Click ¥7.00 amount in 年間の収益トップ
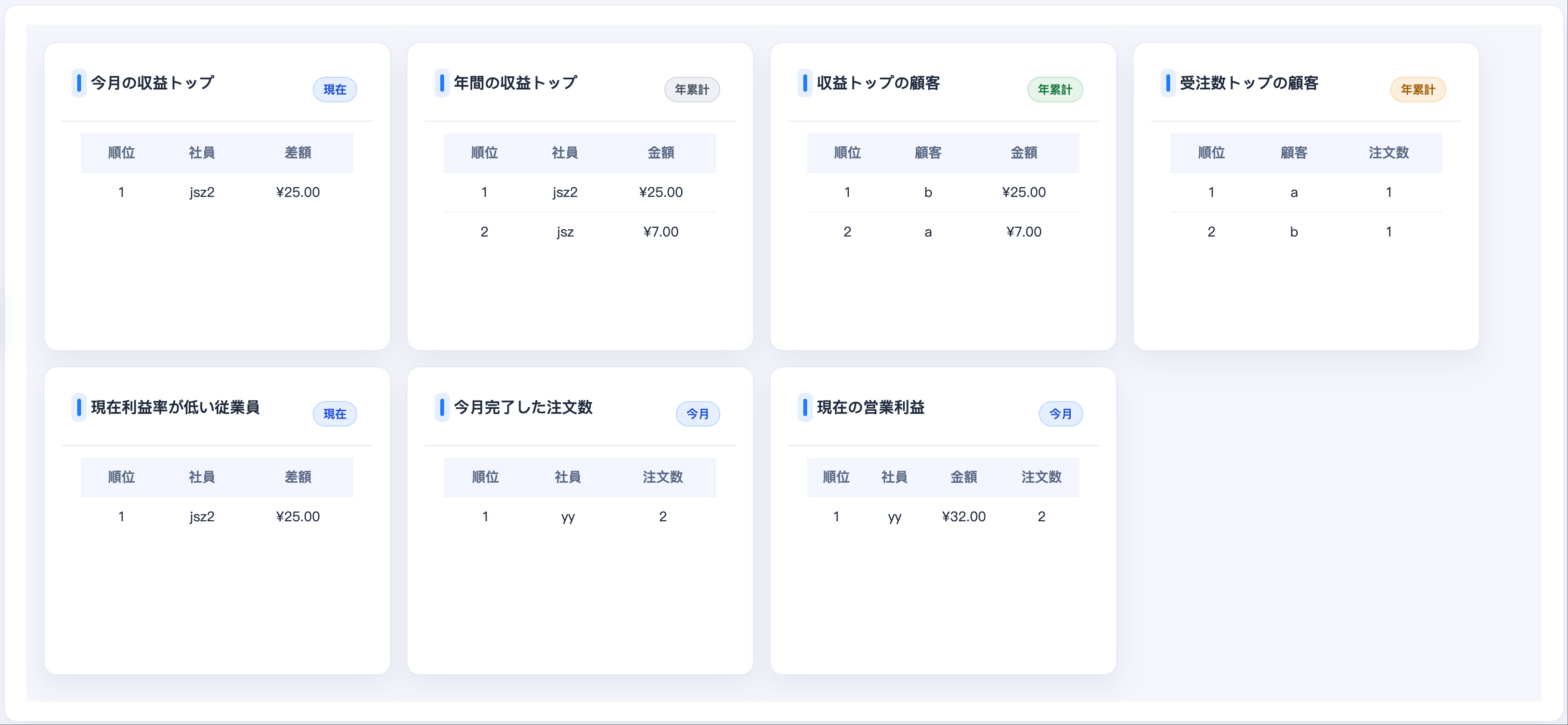 click(x=660, y=232)
